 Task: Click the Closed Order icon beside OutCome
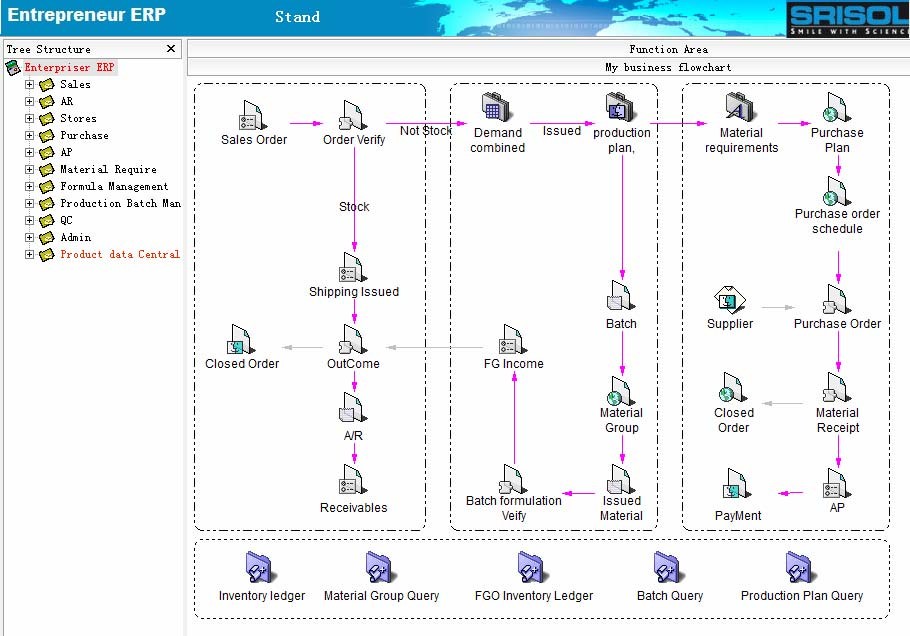click(x=241, y=339)
